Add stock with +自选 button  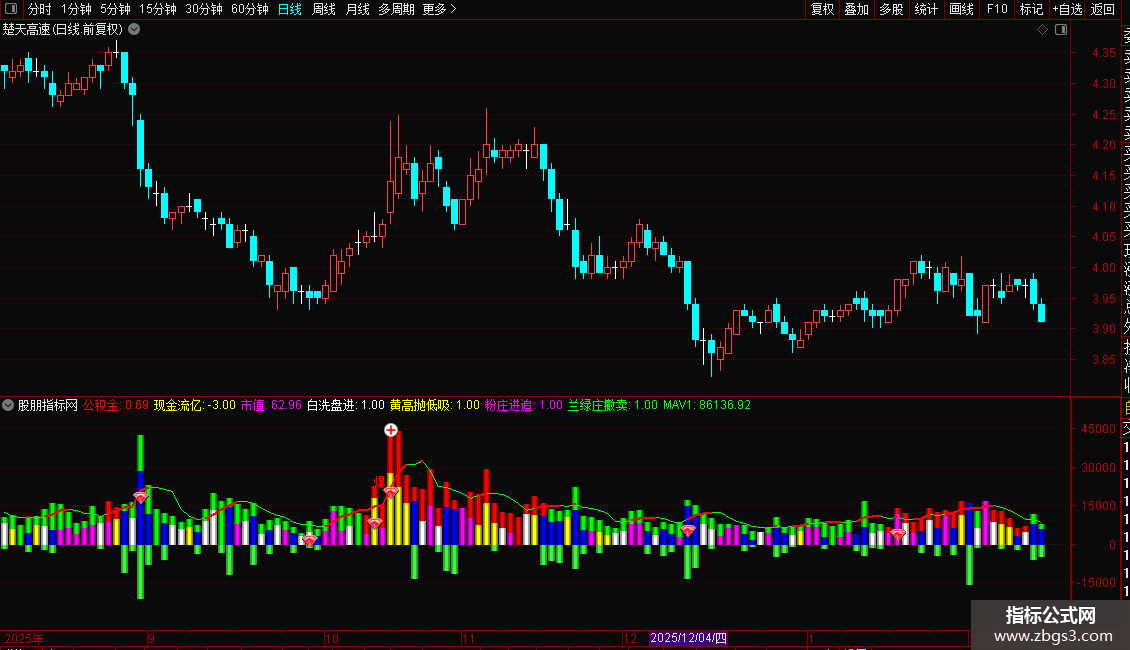click(1067, 9)
